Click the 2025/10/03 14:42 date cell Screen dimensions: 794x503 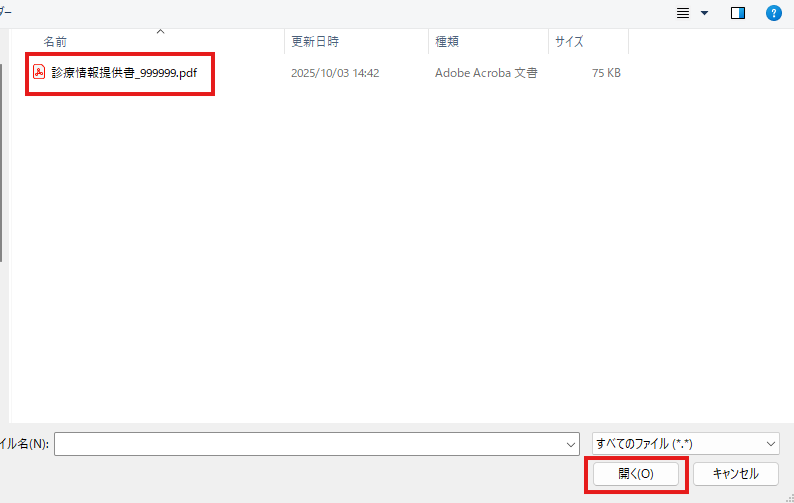point(335,73)
